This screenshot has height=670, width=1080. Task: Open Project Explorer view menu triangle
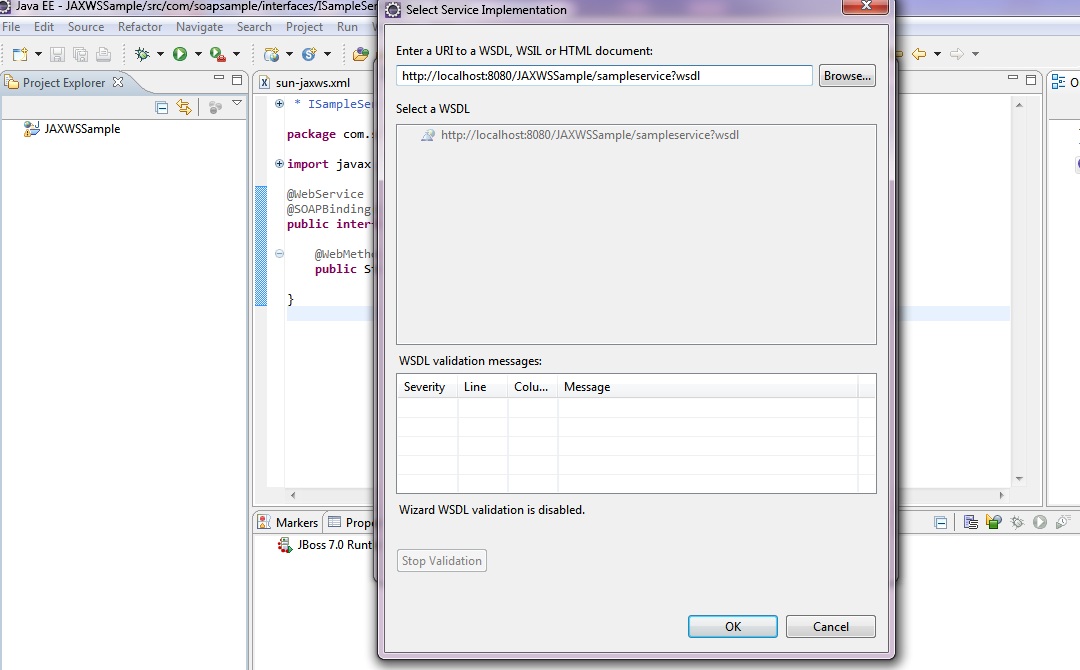(237, 104)
